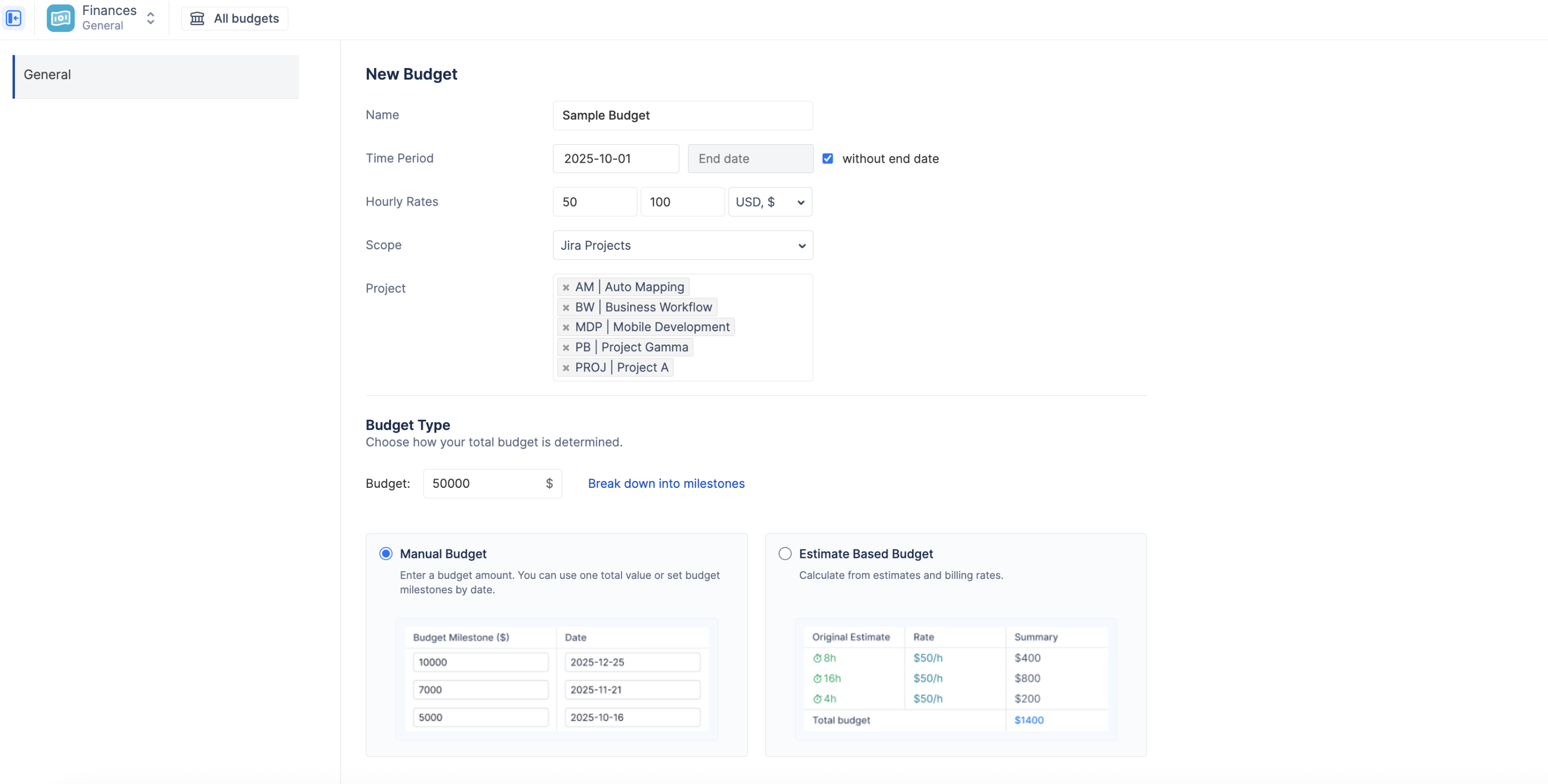Open the USD, $ currency dropdown
This screenshot has width=1548, height=784.
(x=770, y=202)
